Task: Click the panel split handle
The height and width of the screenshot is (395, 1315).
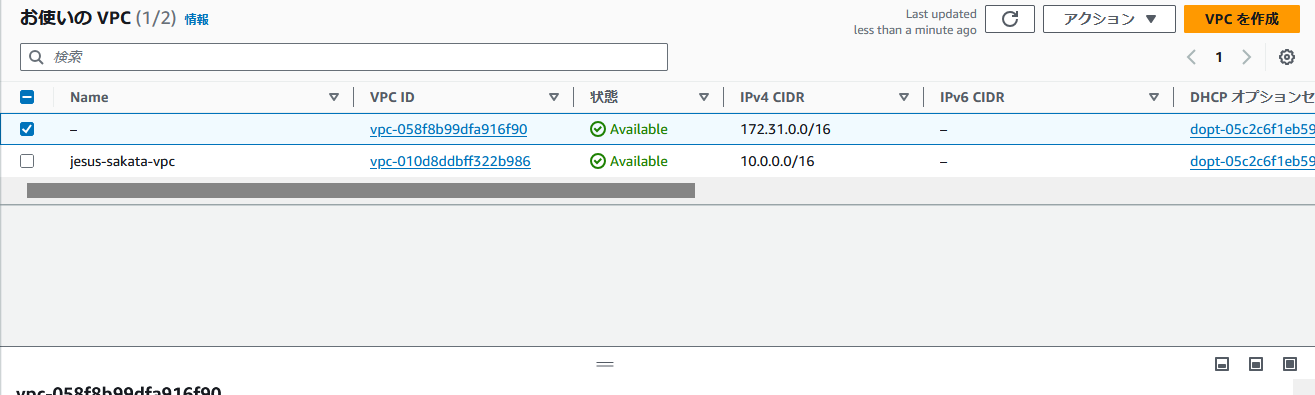Action: coord(604,364)
